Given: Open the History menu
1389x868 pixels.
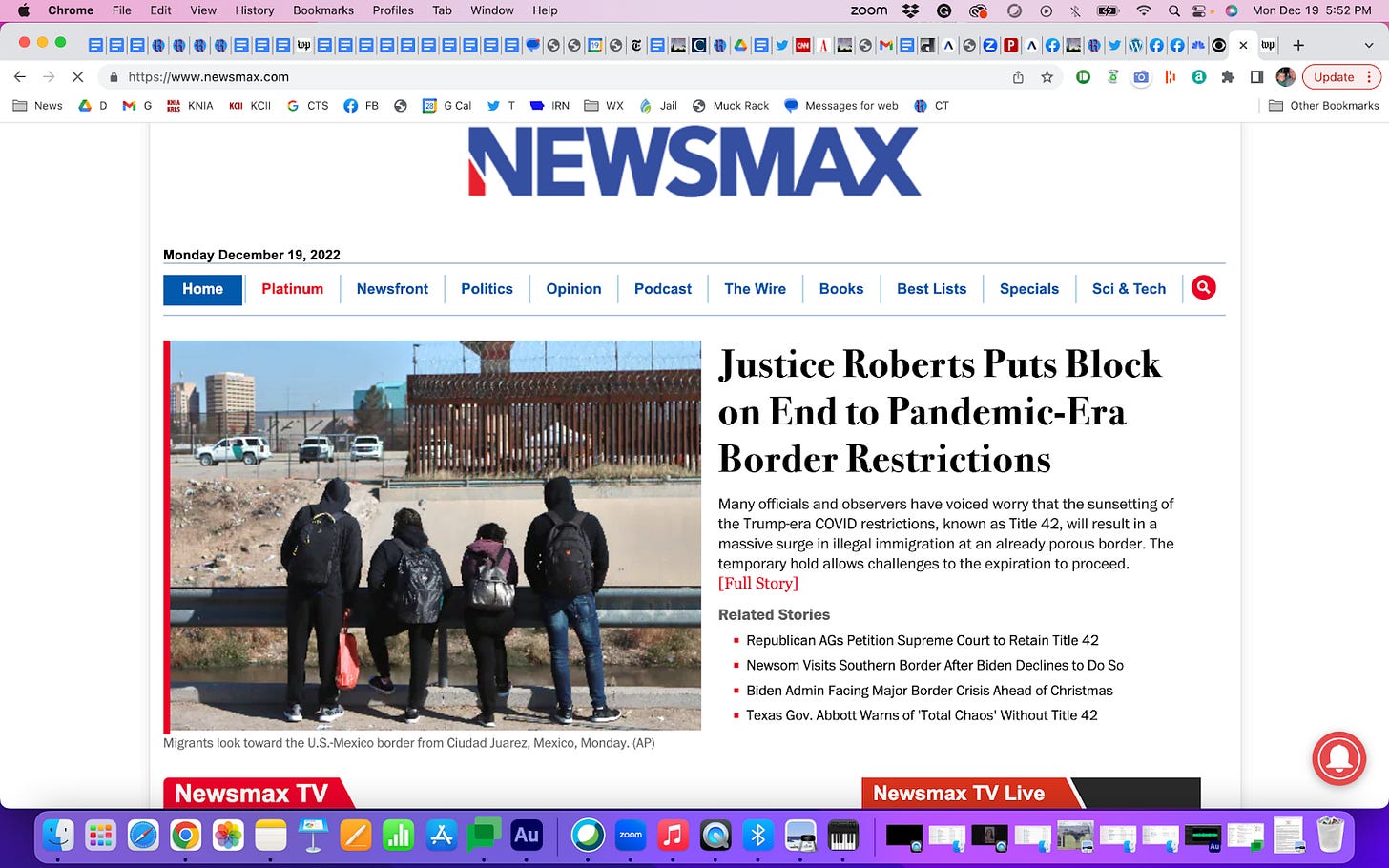Looking at the screenshot, I should tap(255, 10).
